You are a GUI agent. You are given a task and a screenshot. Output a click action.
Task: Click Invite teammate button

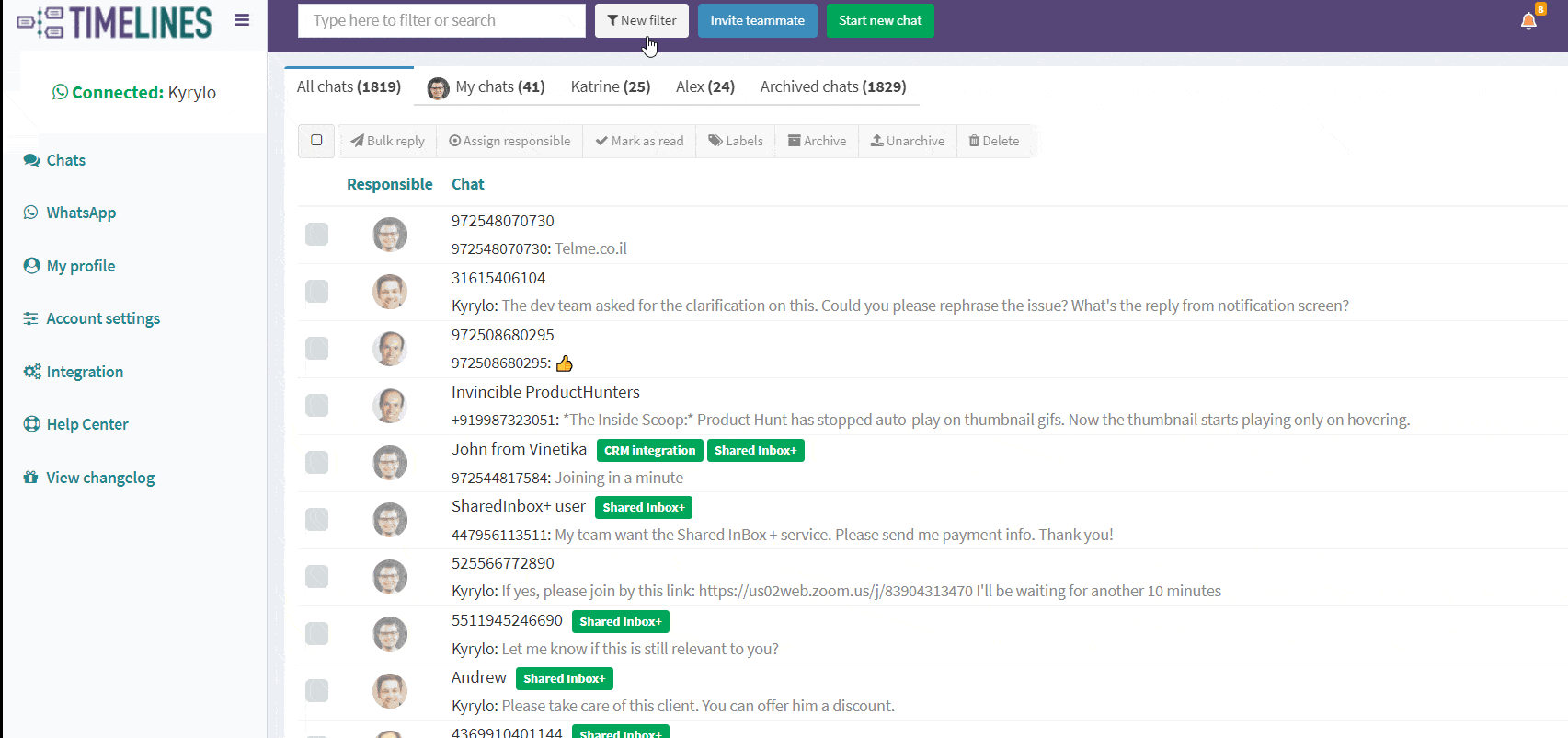757,20
